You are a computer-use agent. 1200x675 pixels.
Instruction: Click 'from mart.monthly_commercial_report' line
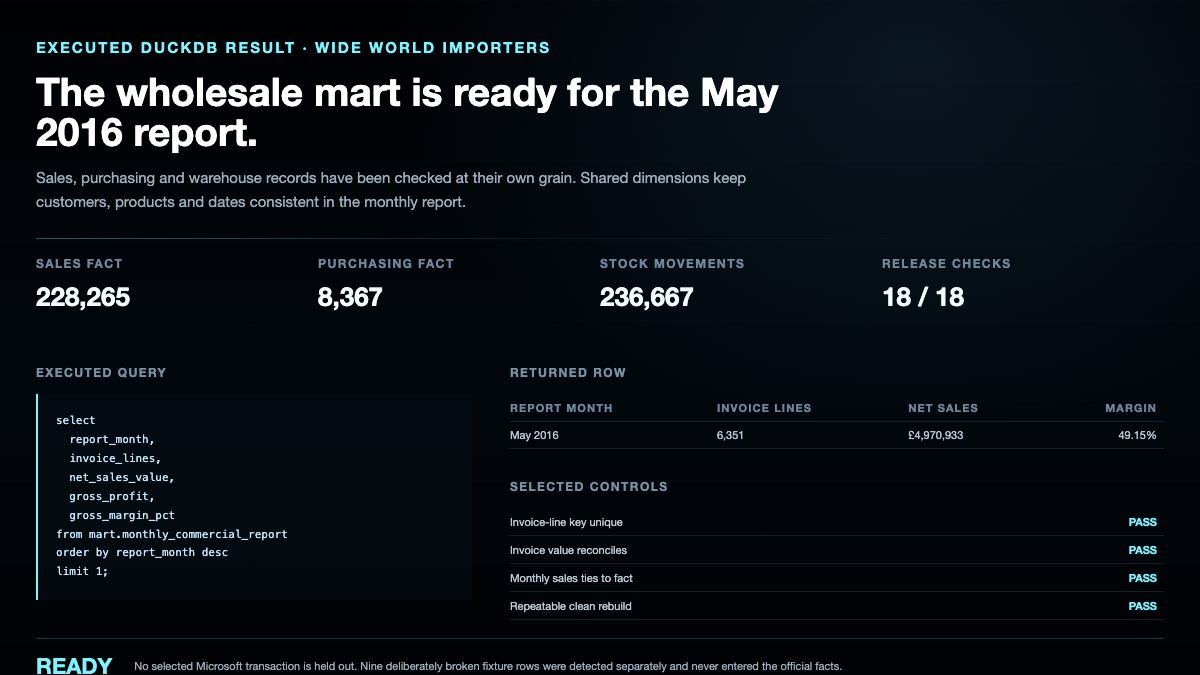pyautogui.click(x=172, y=534)
